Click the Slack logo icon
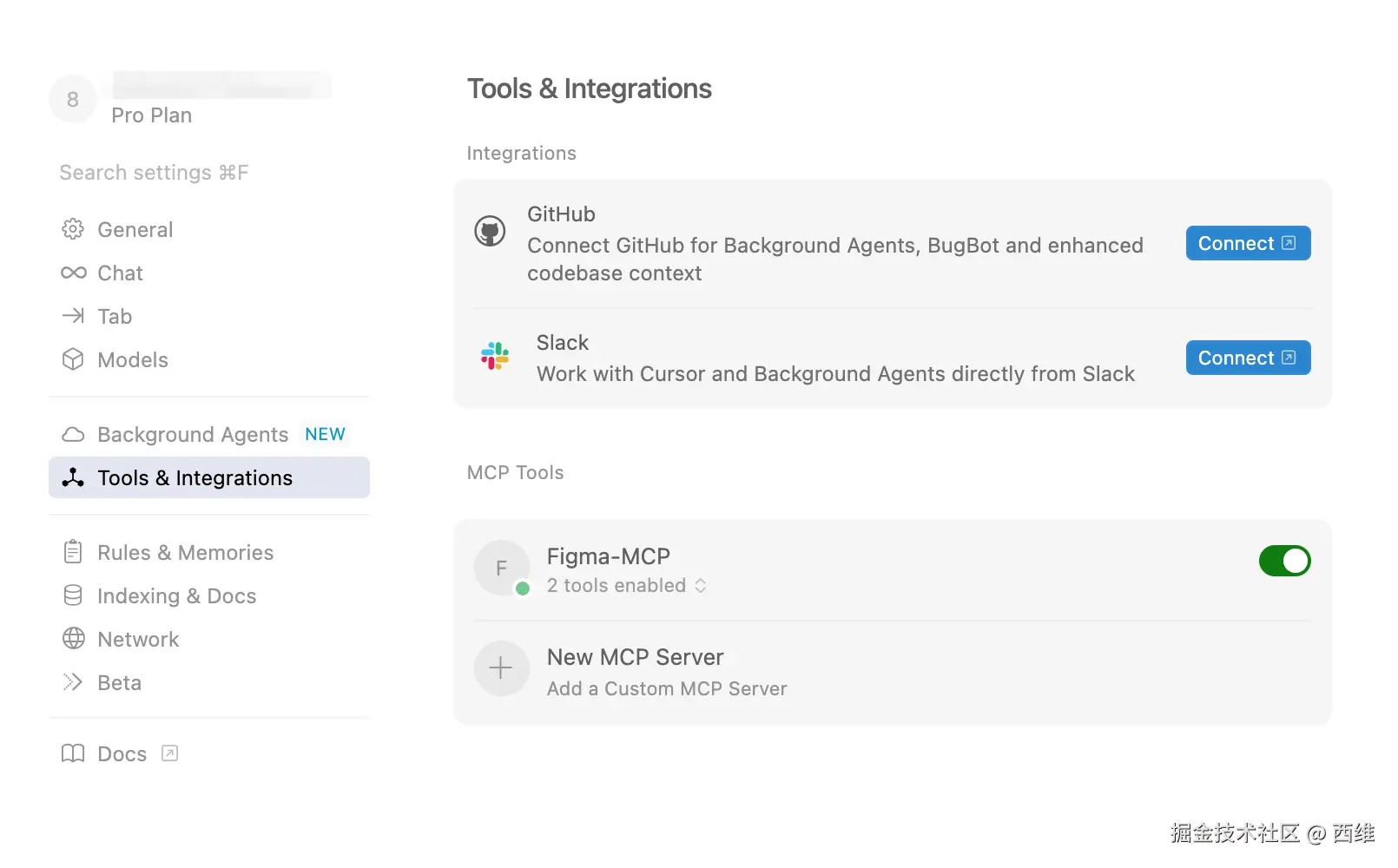 (x=495, y=356)
